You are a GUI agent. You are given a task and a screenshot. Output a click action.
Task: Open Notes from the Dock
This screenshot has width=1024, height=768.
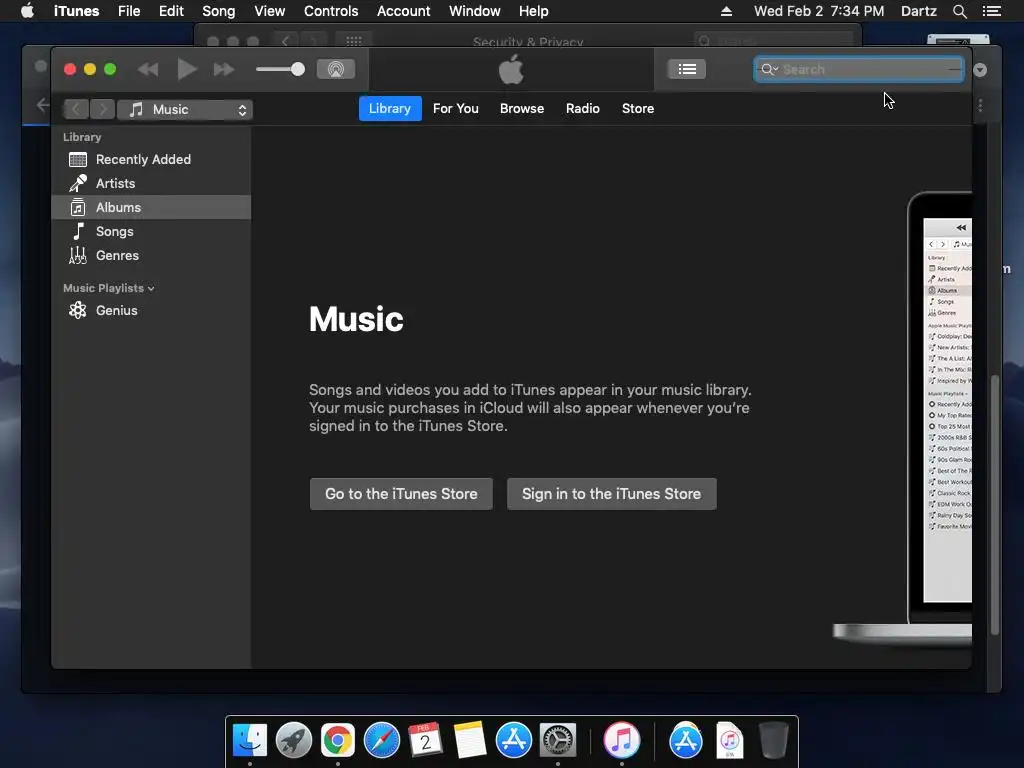(x=470, y=740)
